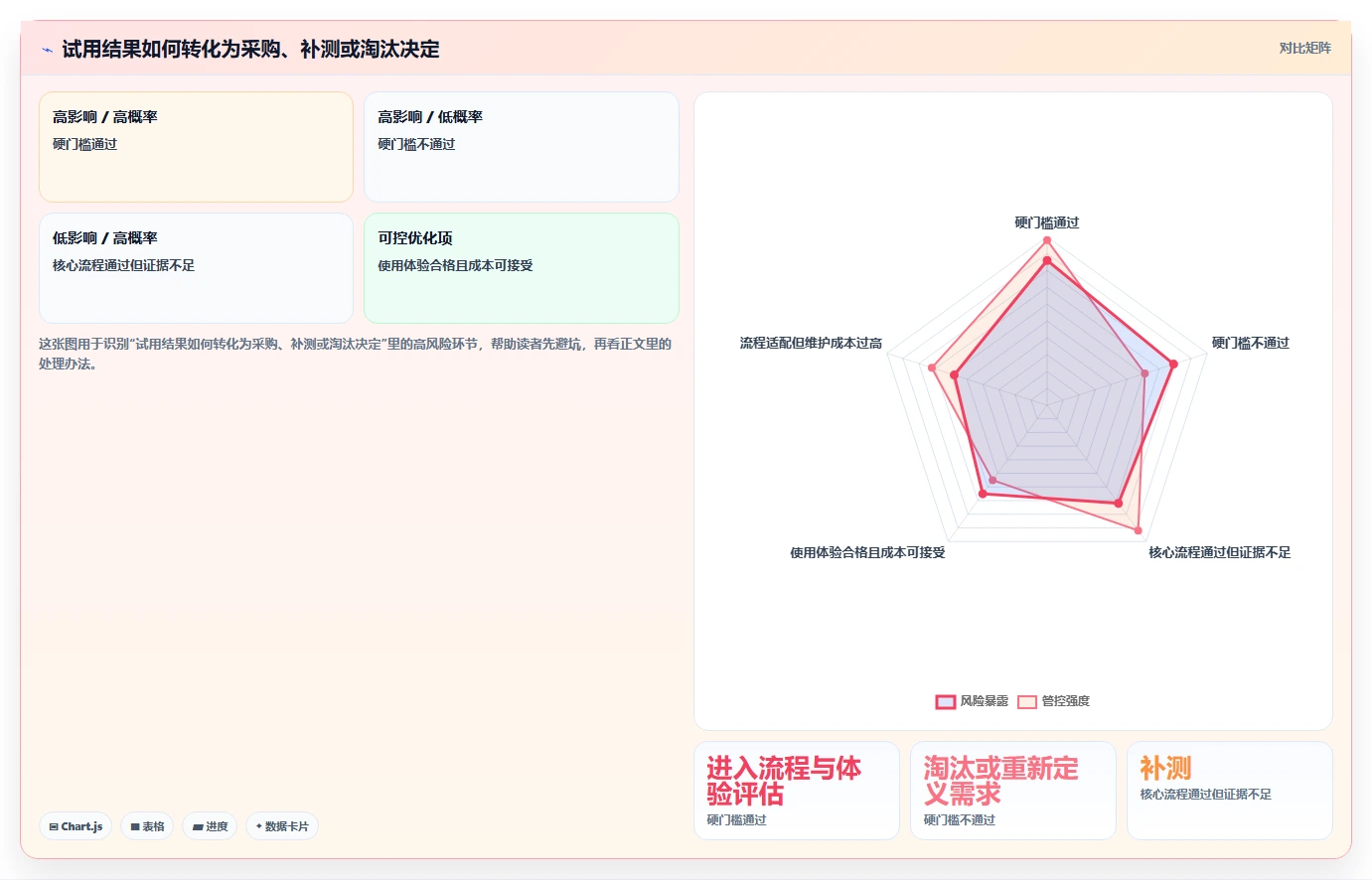Click the 流程适配但维护成本过高 radar axis label
The width and height of the screenshot is (1372, 880).
pyautogui.click(x=811, y=343)
